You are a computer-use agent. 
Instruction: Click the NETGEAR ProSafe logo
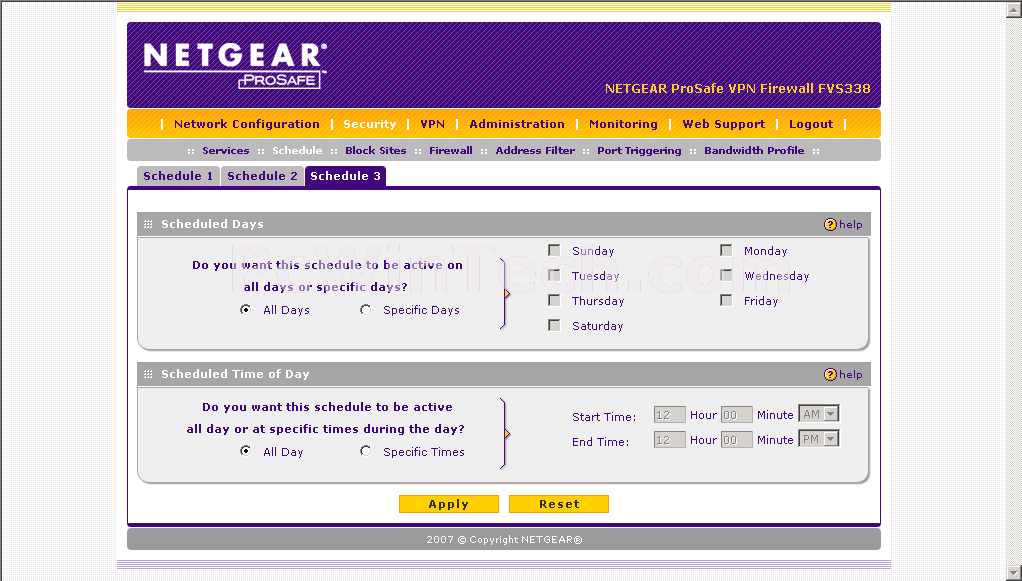[x=235, y=65]
